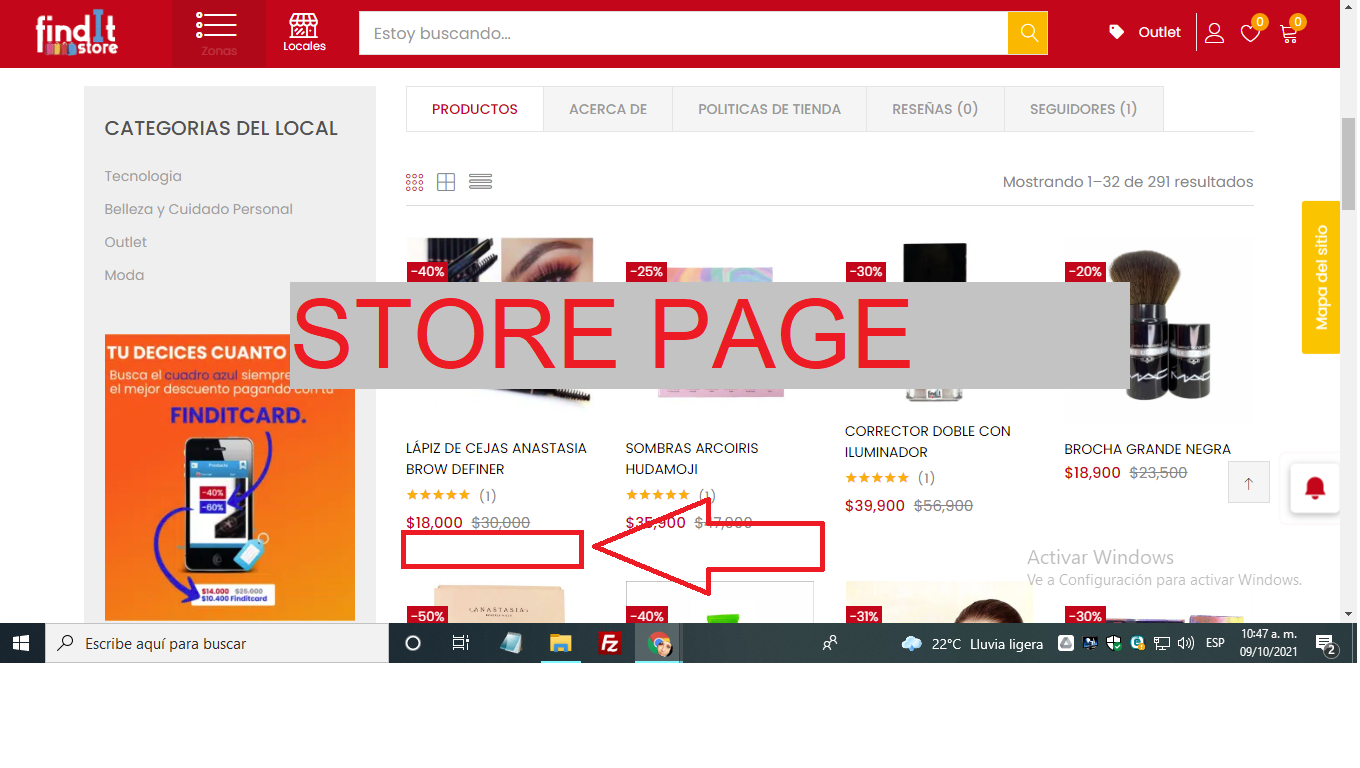This screenshot has height=768, width=1360.
Task: Click the Mapa del sitio side button
Action: coord(1320,277)
